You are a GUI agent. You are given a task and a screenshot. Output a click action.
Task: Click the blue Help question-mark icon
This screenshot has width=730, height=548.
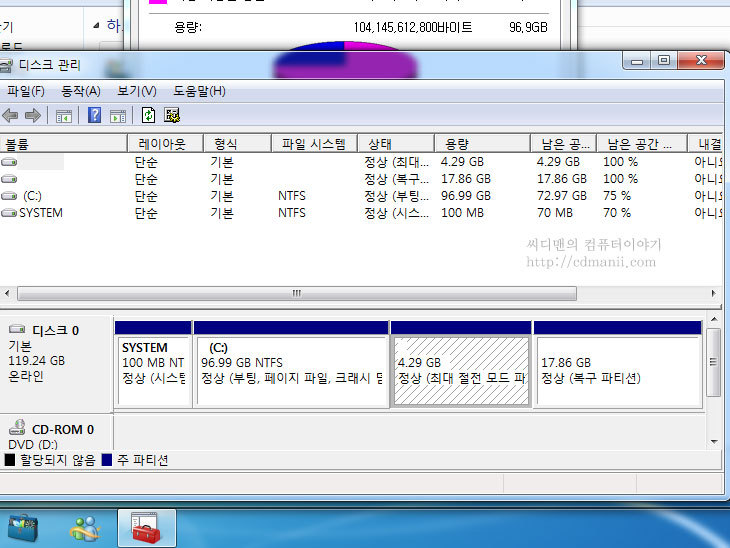click(95, 116)
